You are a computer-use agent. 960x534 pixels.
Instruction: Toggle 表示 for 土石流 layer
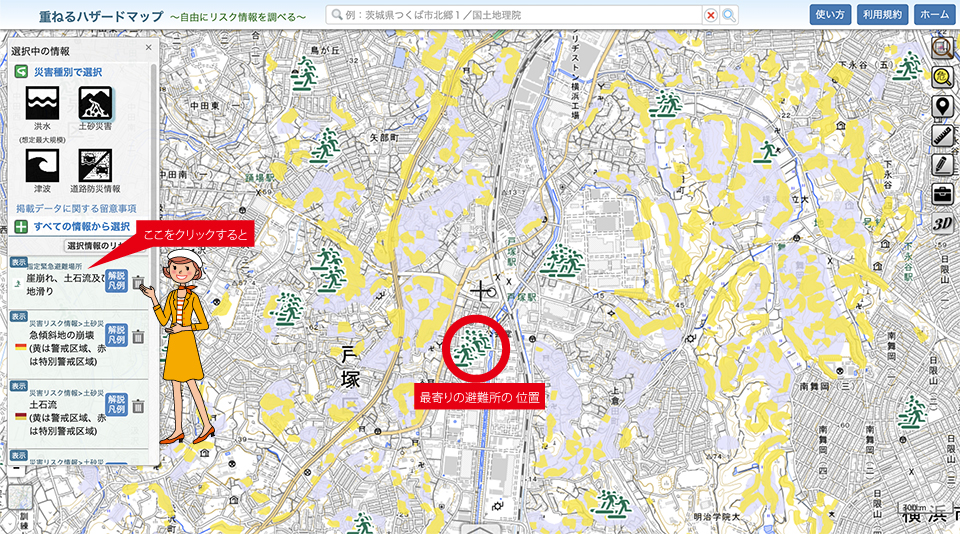pos(19,385)
